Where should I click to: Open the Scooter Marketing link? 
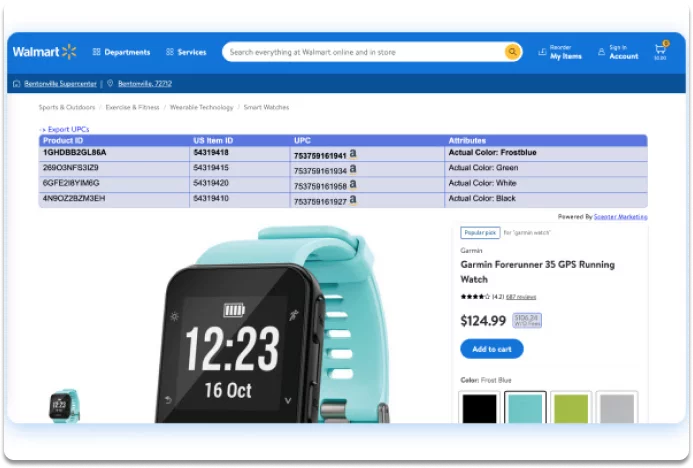(x=621, y=217)
